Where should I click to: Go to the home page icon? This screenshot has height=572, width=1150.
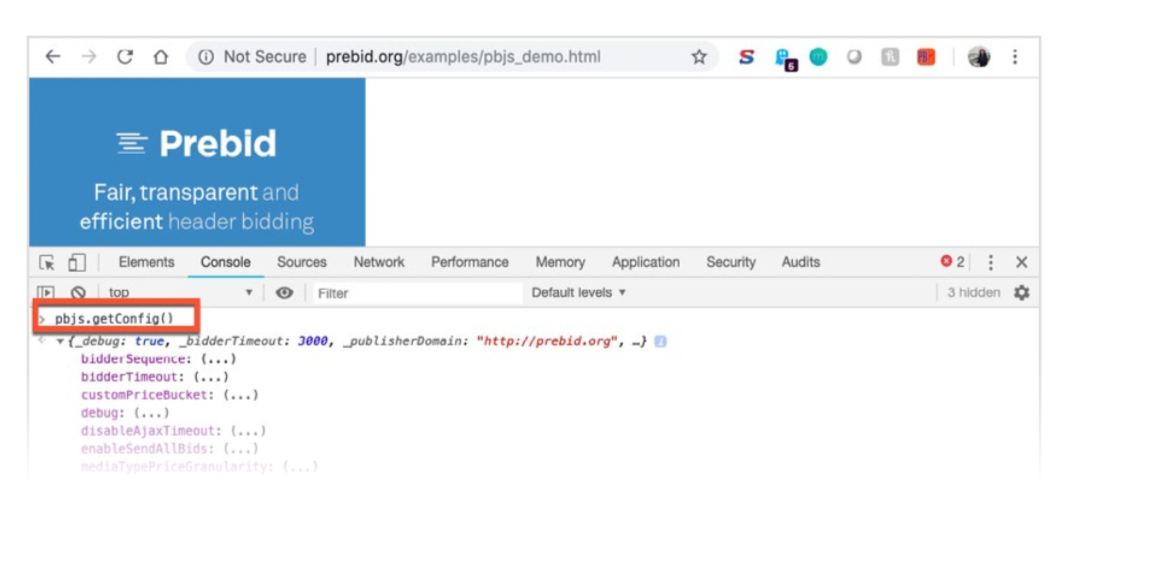160,57
